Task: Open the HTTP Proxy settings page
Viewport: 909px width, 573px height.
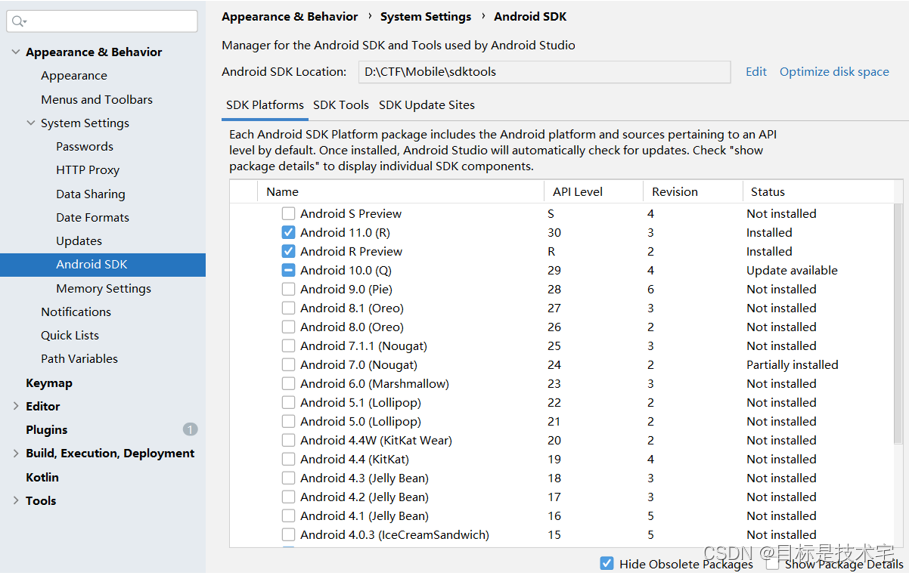Action: tap(87, 170)
